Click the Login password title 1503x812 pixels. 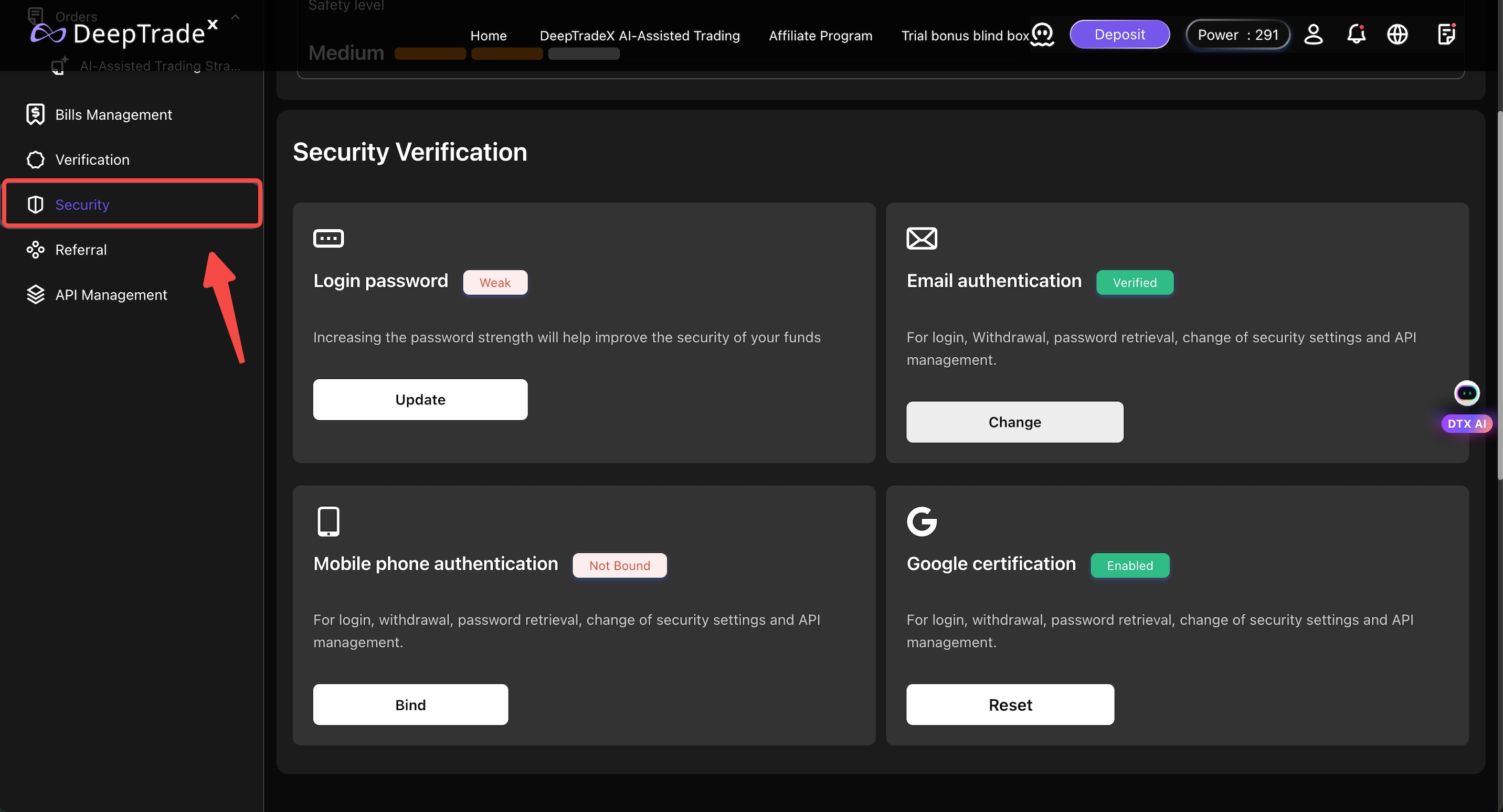click(380, 281)
